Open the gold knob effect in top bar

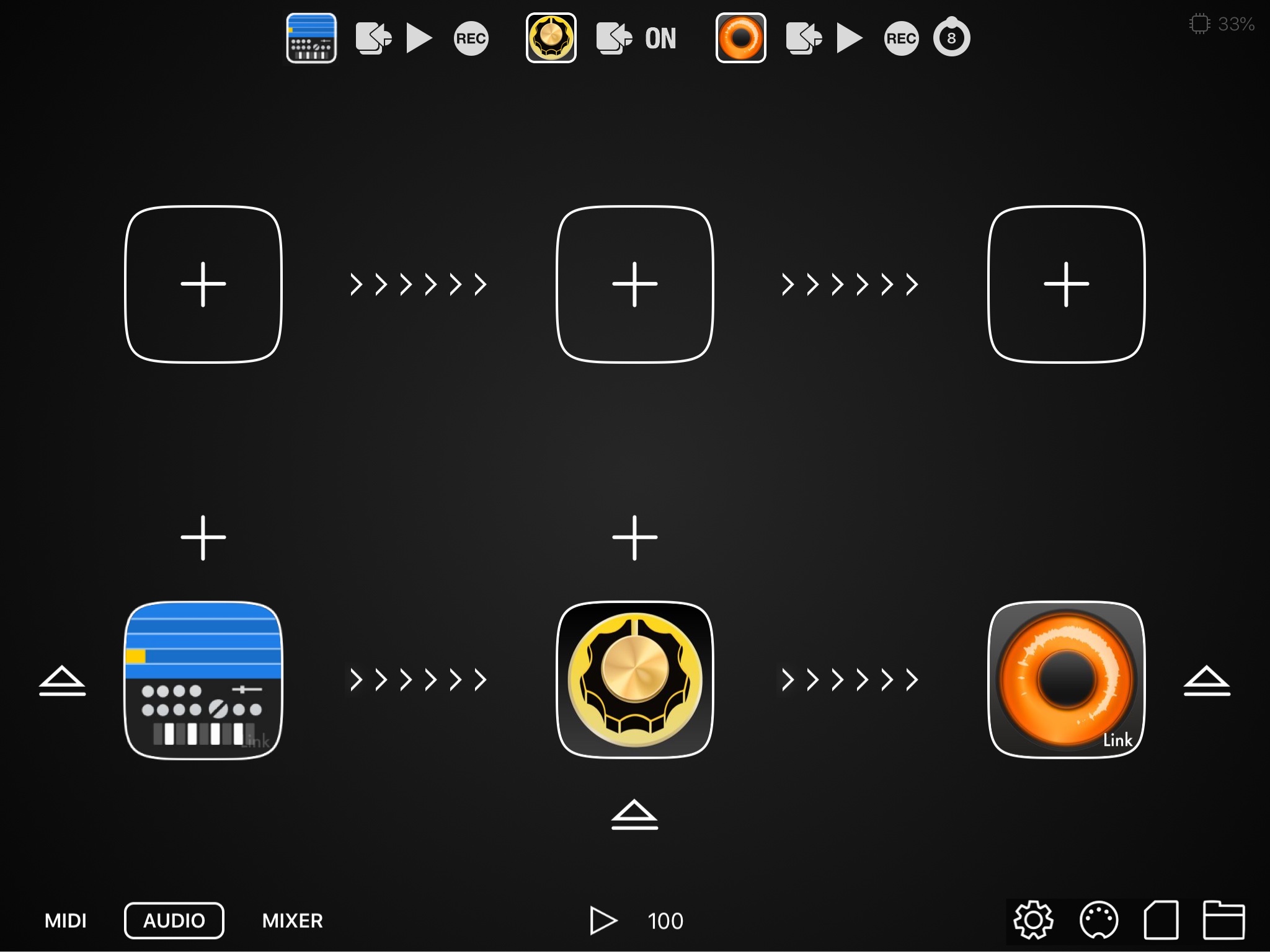coord(551,38)
